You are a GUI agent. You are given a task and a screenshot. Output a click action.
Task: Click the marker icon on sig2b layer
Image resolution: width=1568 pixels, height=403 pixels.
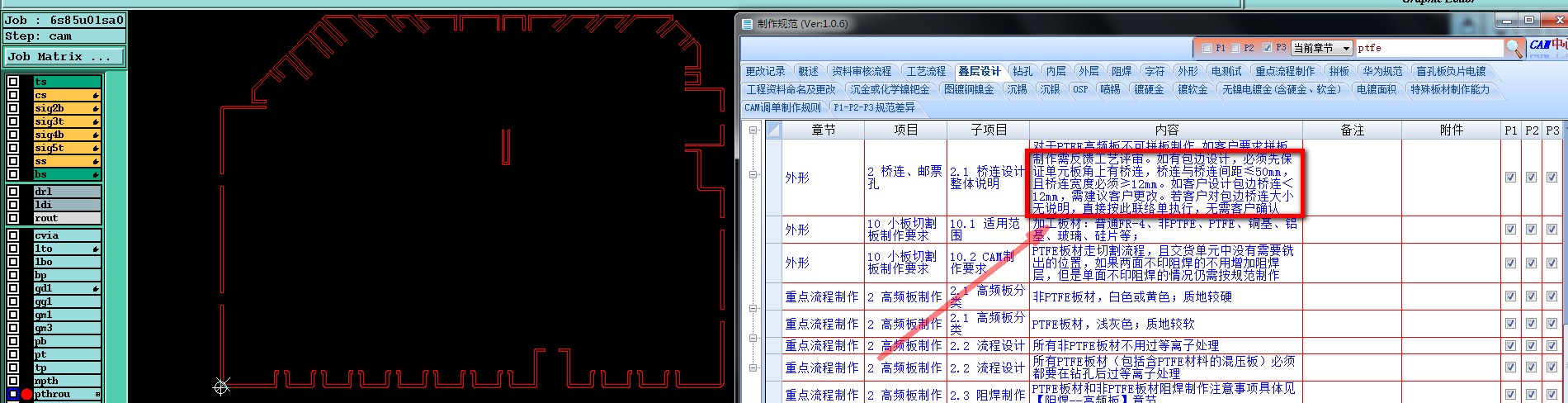pos(96,109)
